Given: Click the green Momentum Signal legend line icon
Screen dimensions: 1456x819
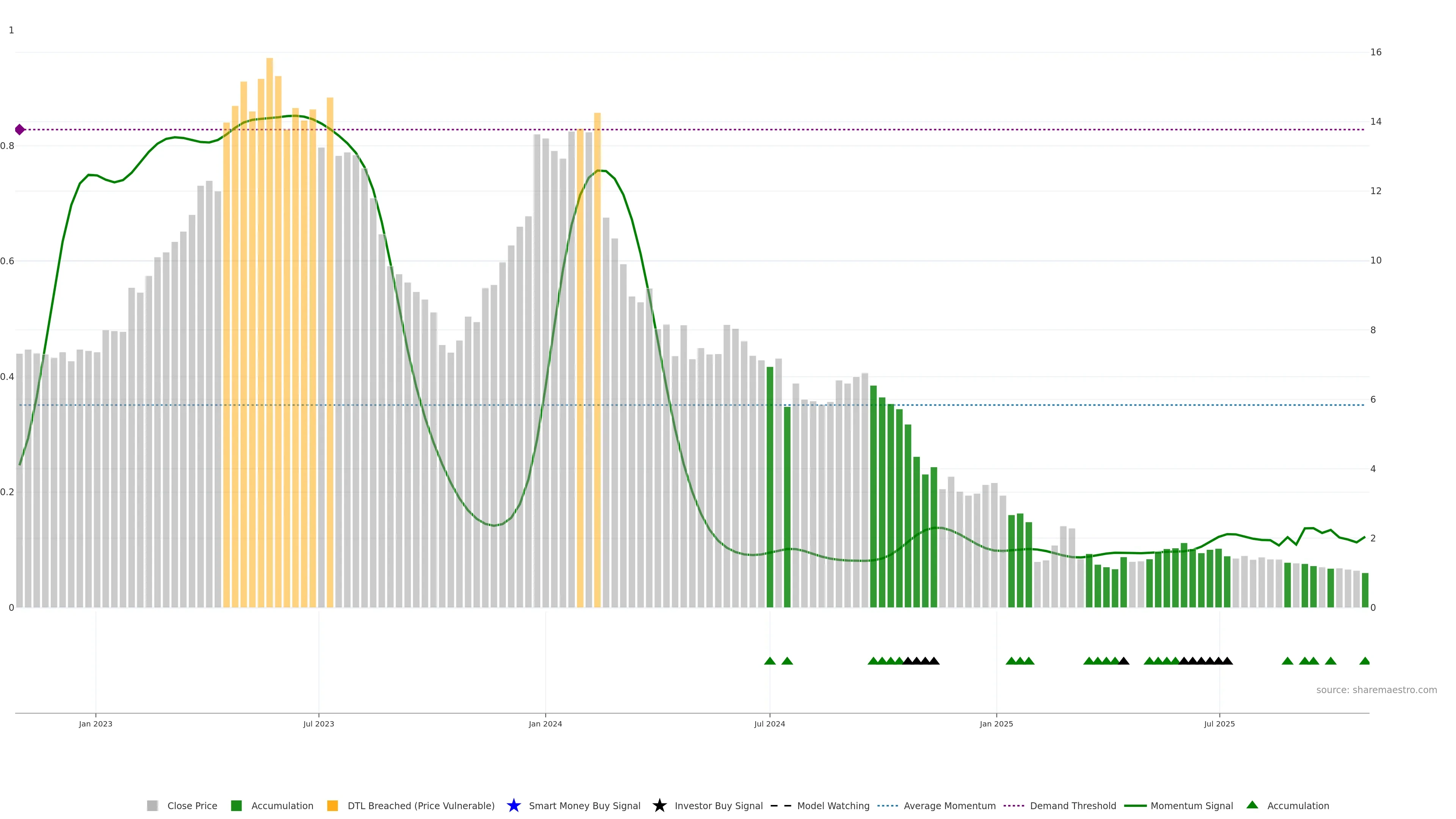Looking at the screenshot, I should tap(1135, 805).
